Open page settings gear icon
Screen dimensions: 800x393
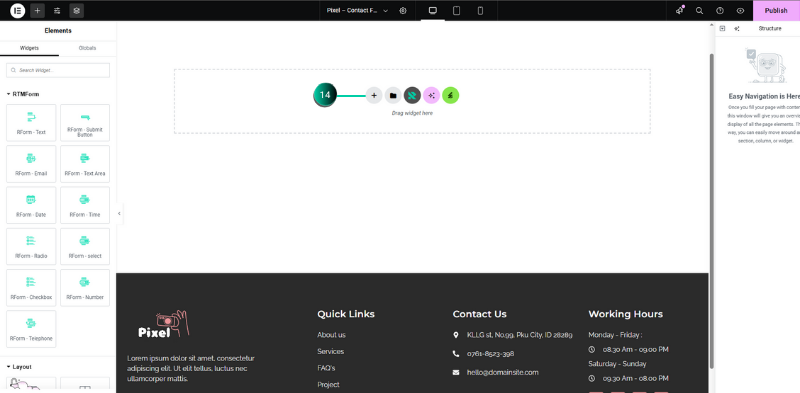[x=403, y=10]
